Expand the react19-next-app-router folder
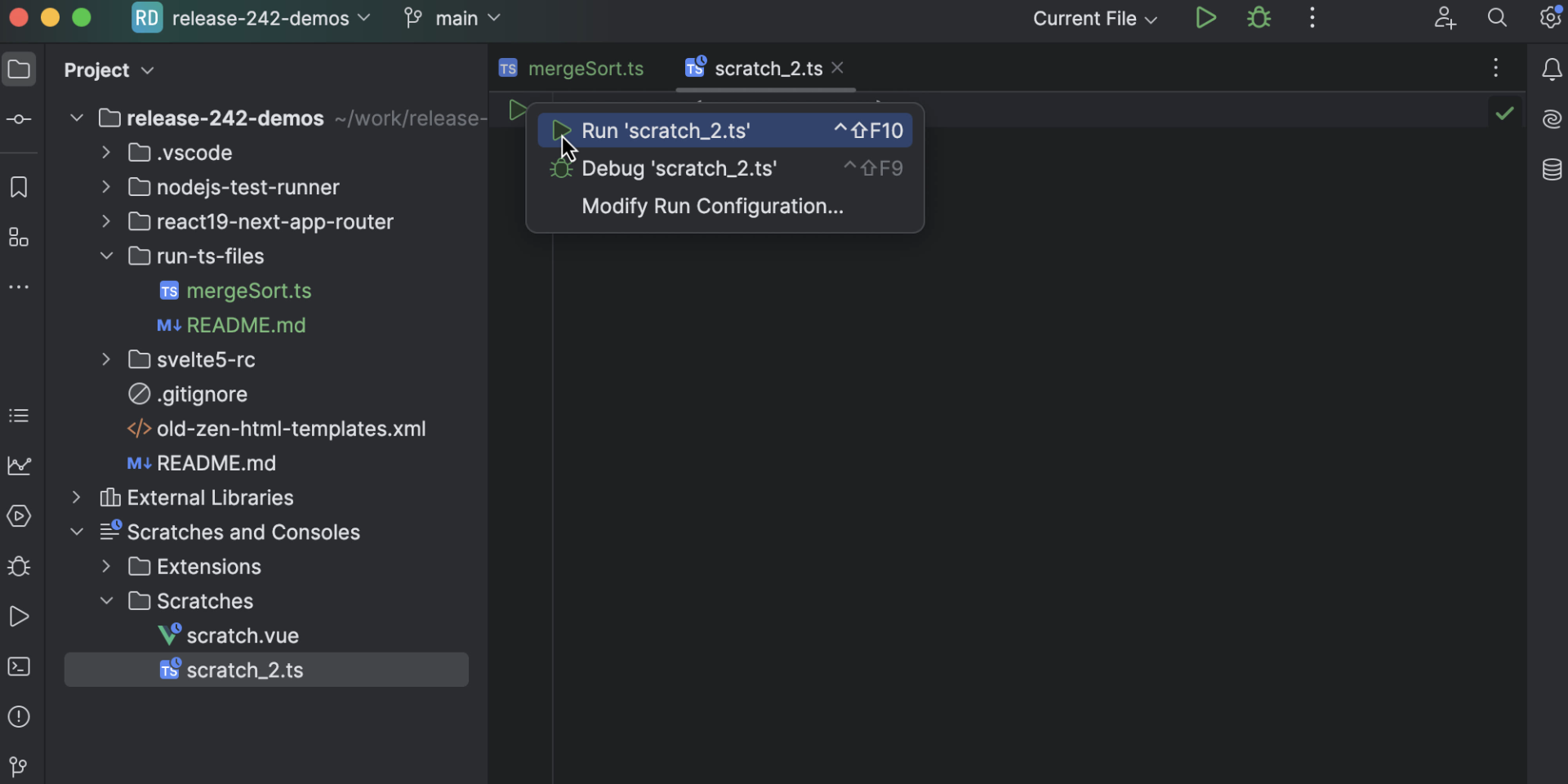This screenshot has width=1568, height=784. pos(106,221)
